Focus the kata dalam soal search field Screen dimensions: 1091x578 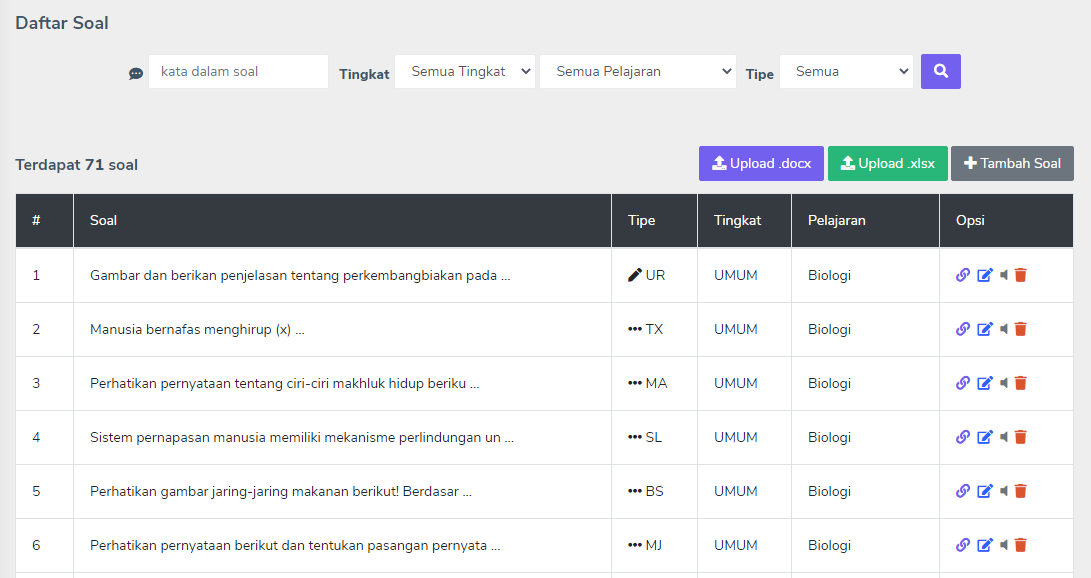click(x=238, y=72)
